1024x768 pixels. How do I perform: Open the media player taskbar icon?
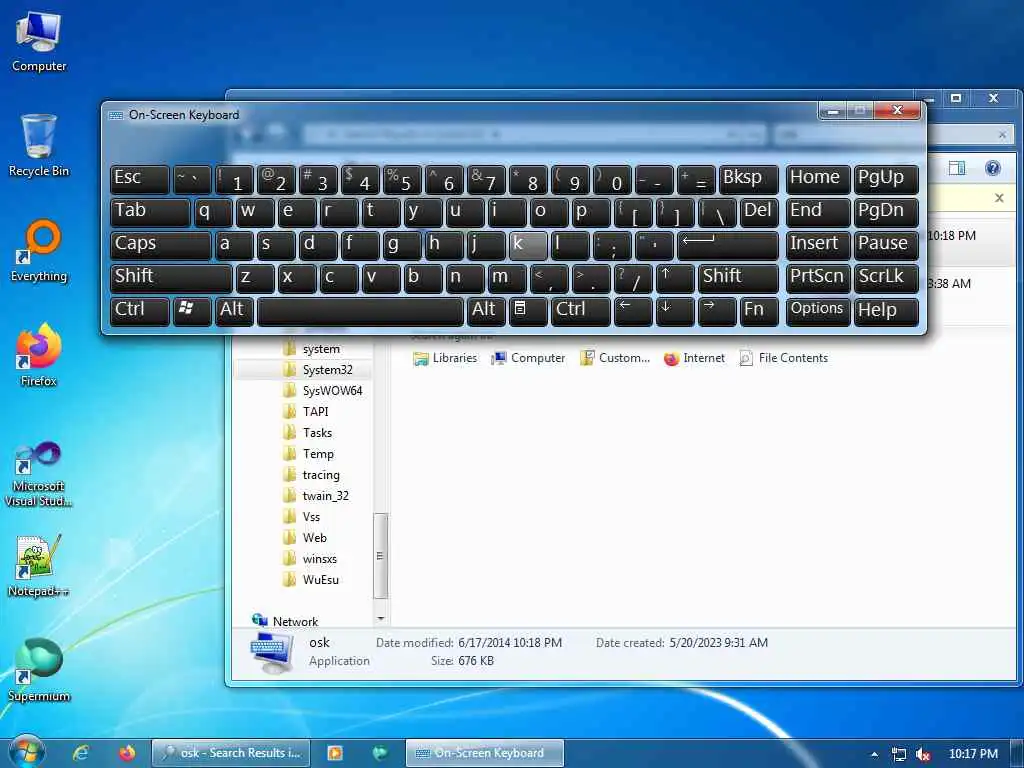tap(335, 753)
